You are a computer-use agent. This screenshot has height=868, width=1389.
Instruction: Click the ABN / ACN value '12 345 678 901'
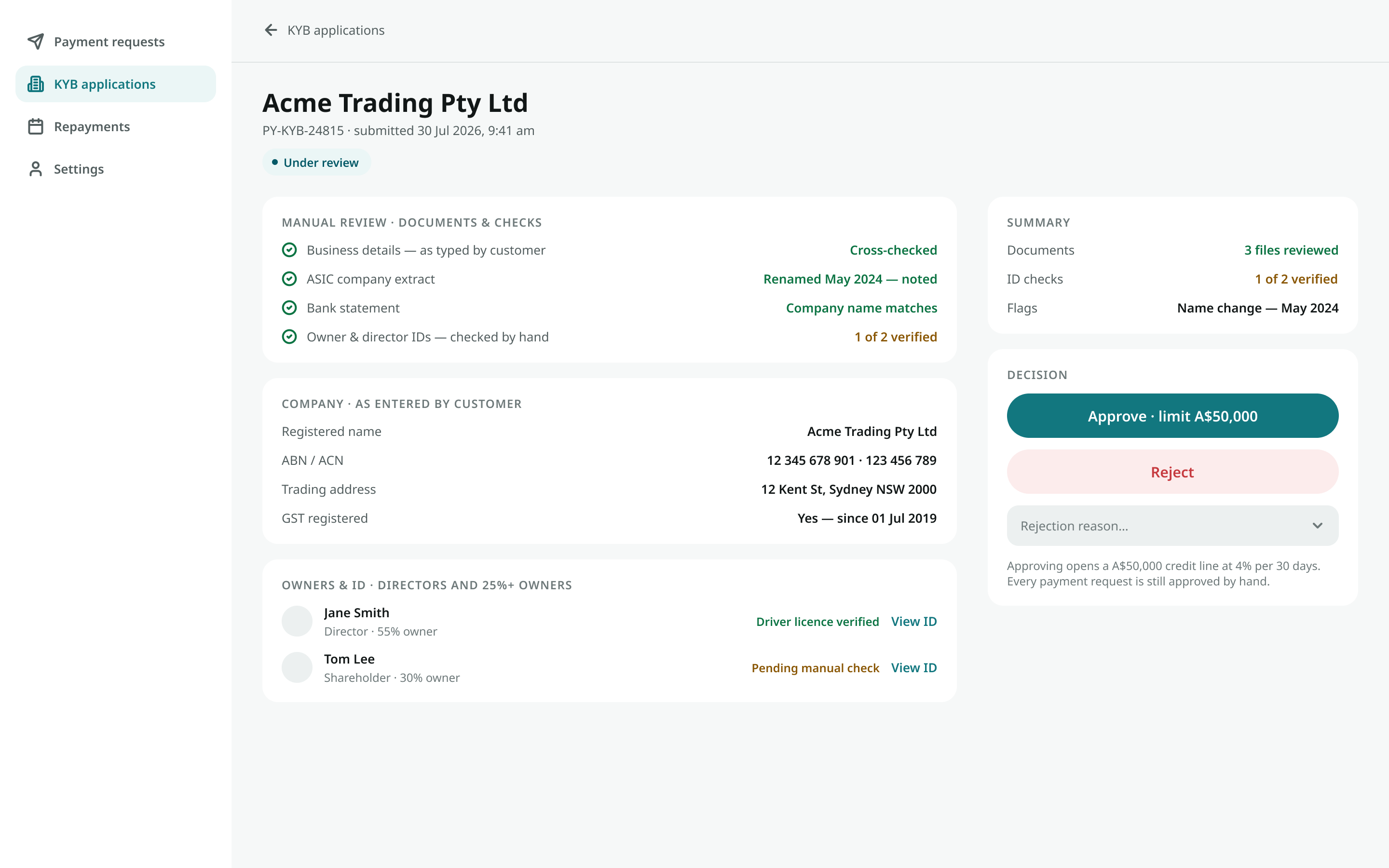click(x=810, y=461)
